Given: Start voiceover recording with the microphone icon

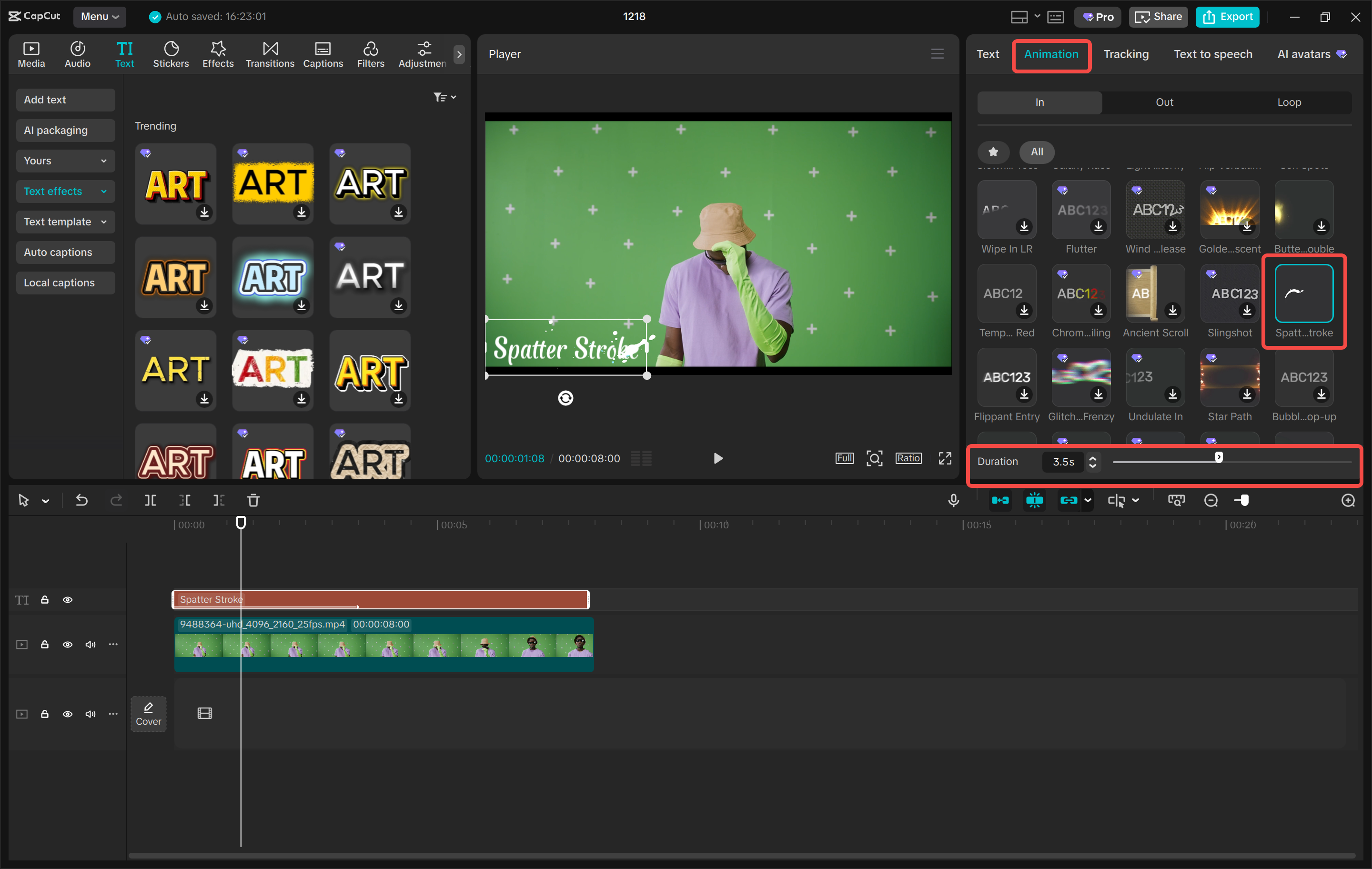Looking at the screenshot, I should (x=953, y=500).
